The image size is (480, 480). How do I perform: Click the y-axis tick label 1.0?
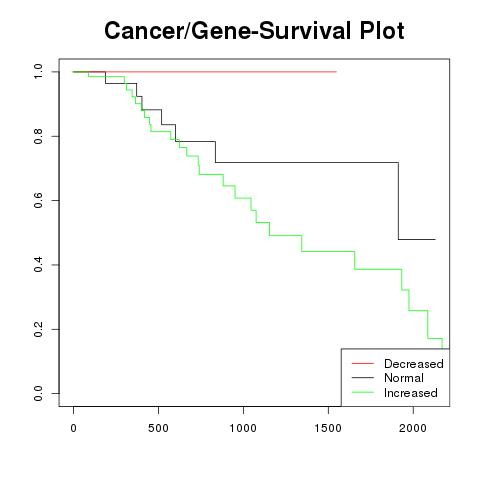(38, 72)
